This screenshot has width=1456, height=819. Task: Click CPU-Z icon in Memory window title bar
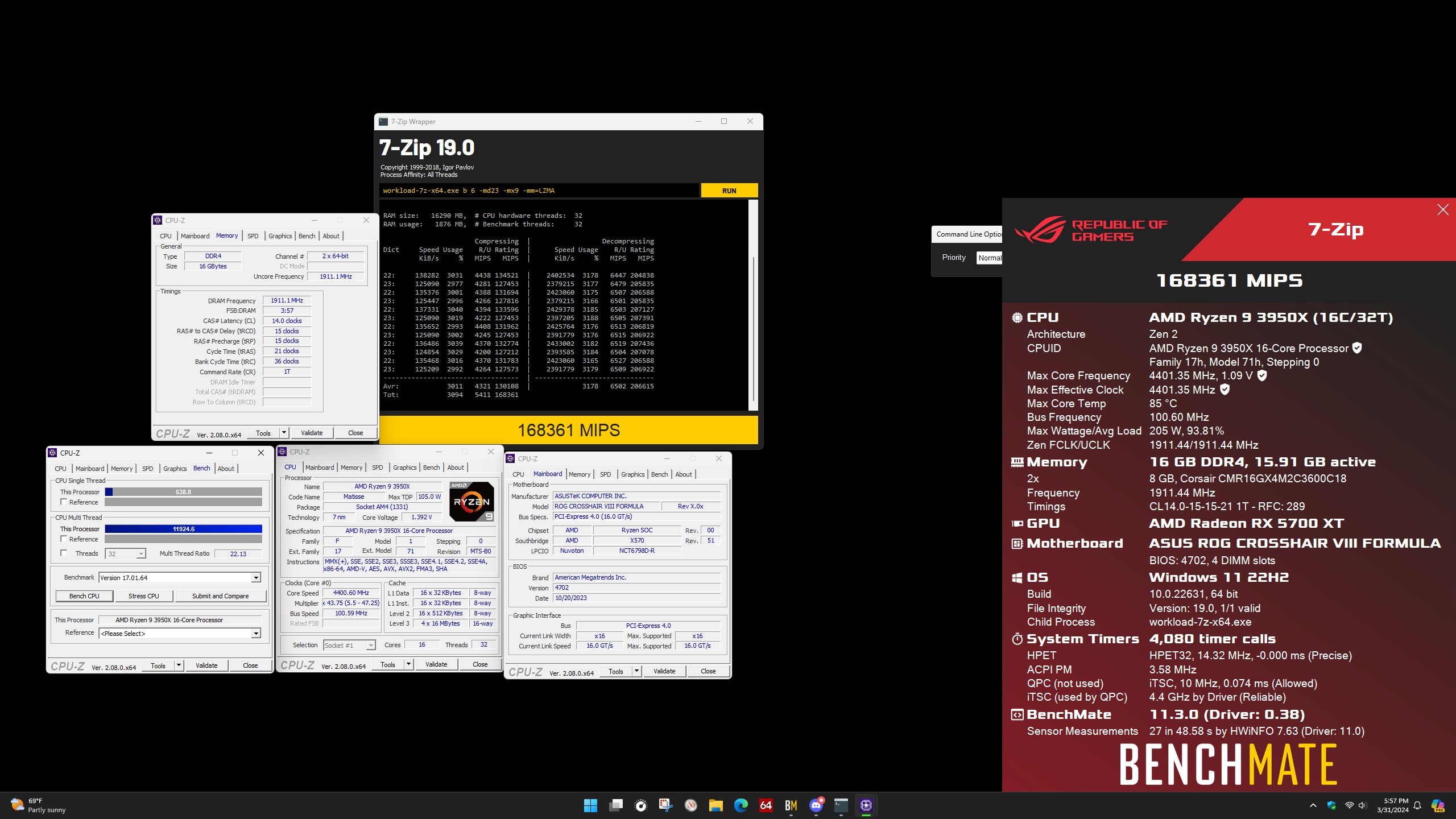tap(158, 220)
